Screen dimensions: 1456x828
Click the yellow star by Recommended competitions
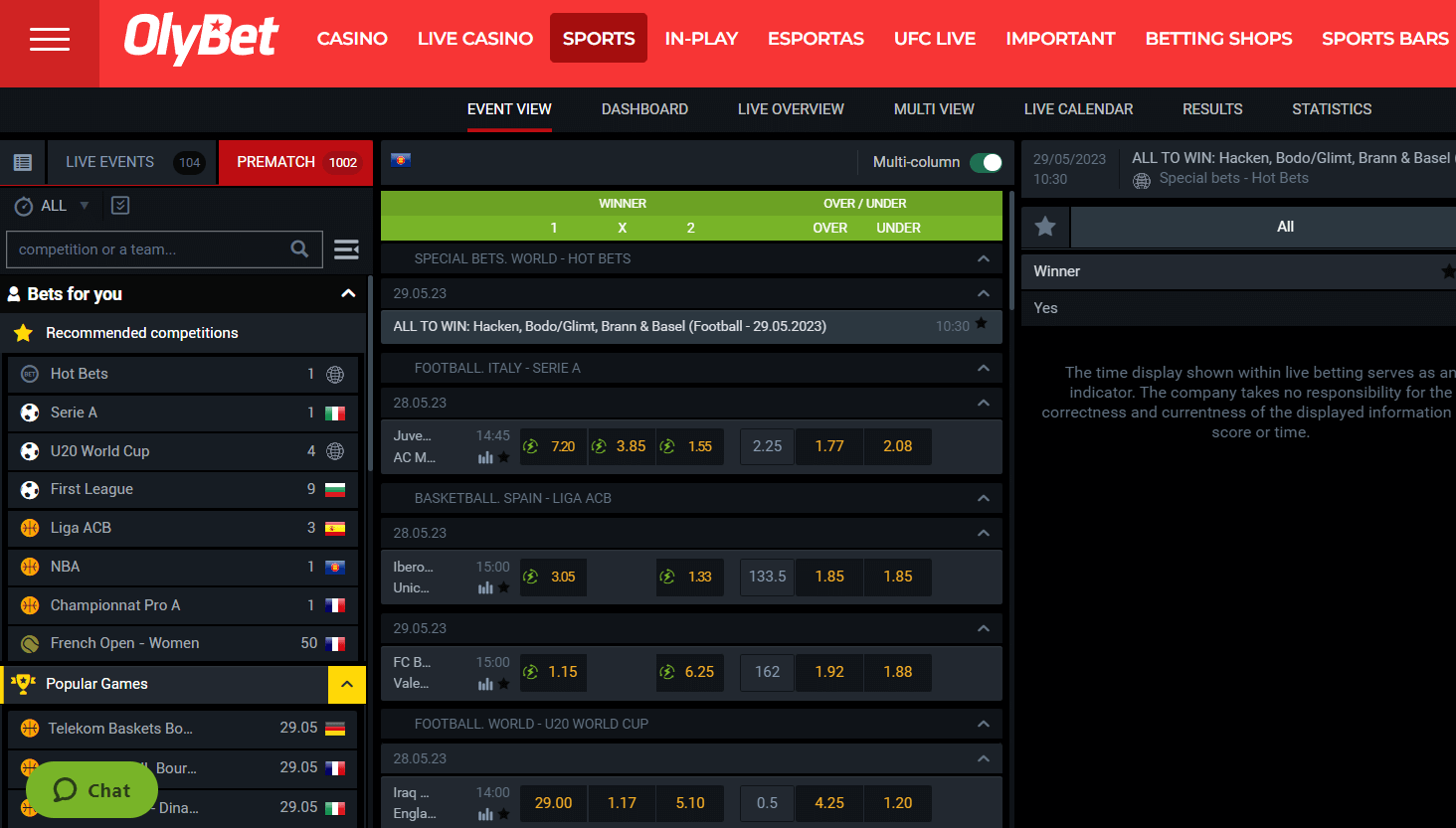click(x=24, y=333)
